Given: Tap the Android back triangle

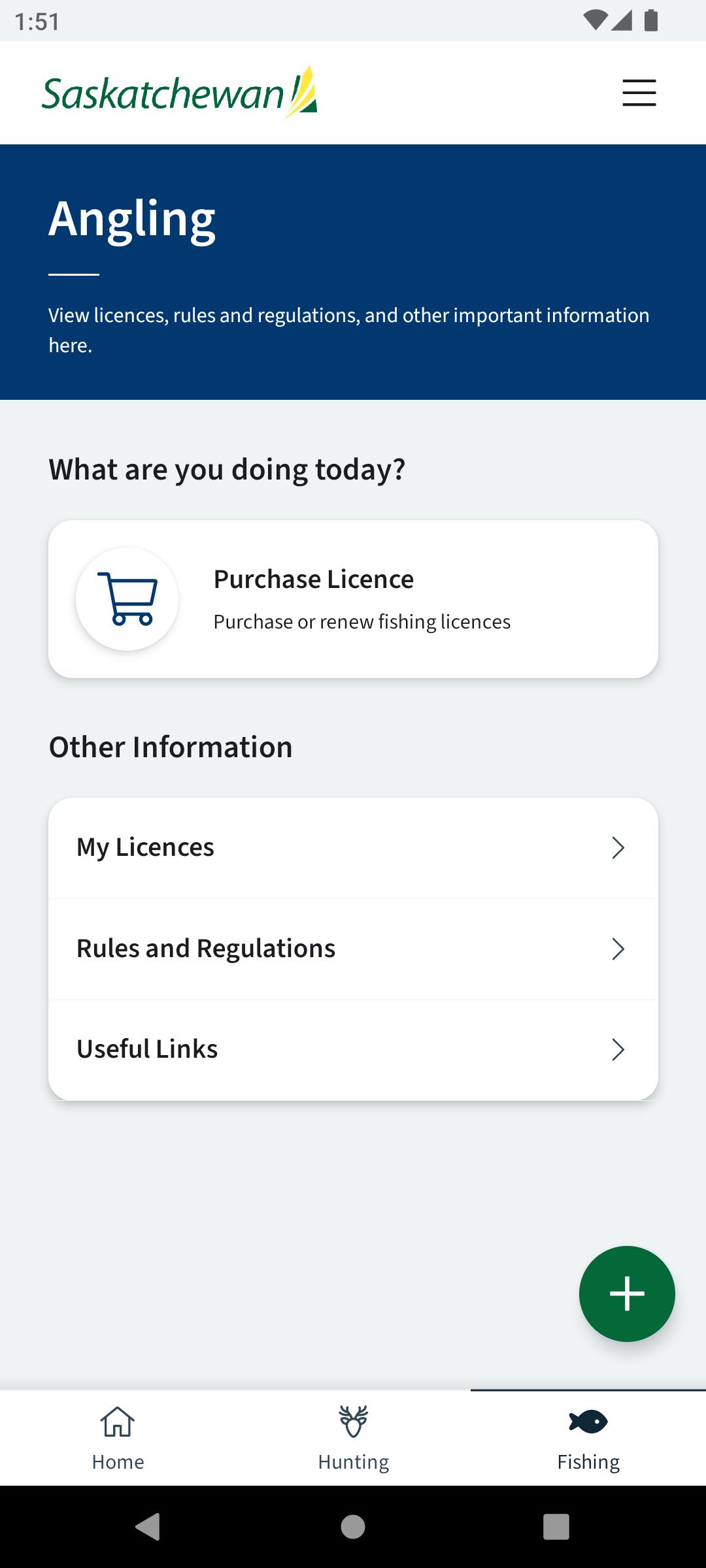Looking at the screenshot, I should [148, 1527].
